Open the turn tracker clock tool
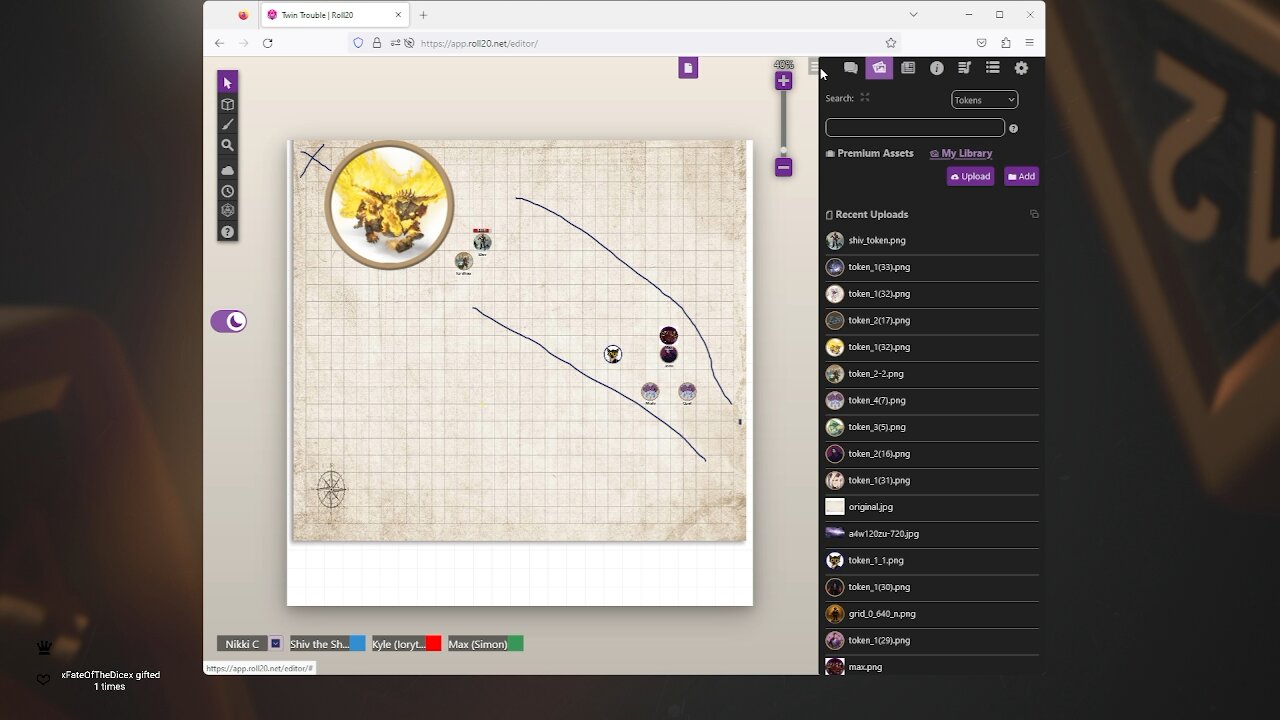This screenshot has width=1280, height=720. pos(227,191)
